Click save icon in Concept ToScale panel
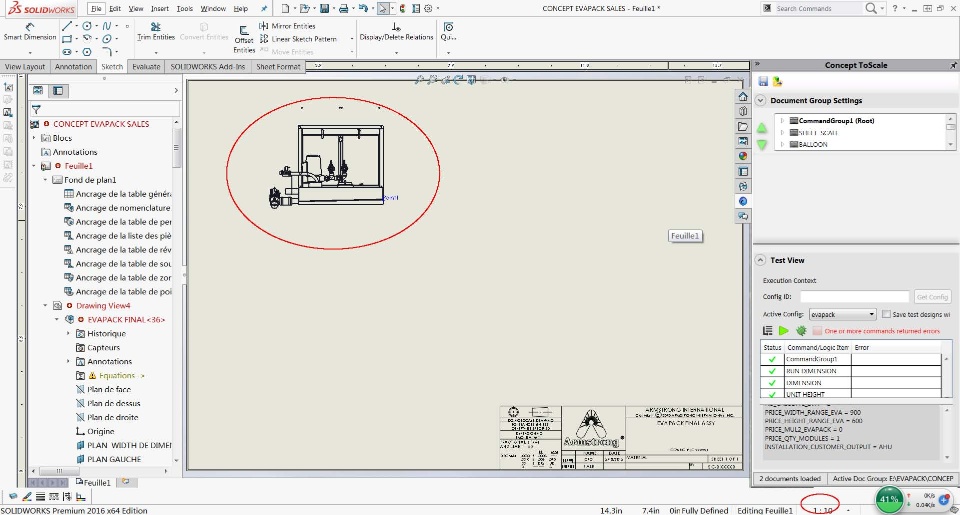 click(763, 81)
